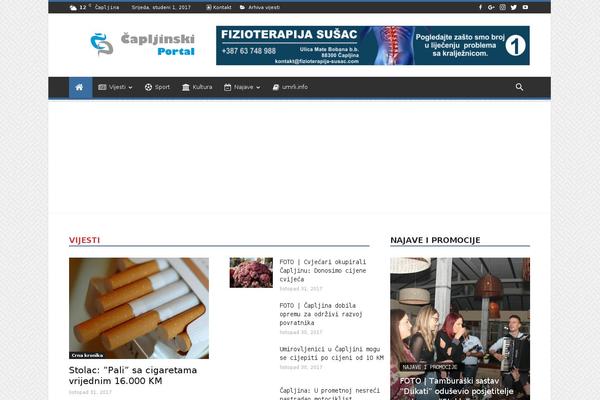Screen dimensions: 600x400
Task: Click the Čapljinski Portal logo
Action: (143, 44)
